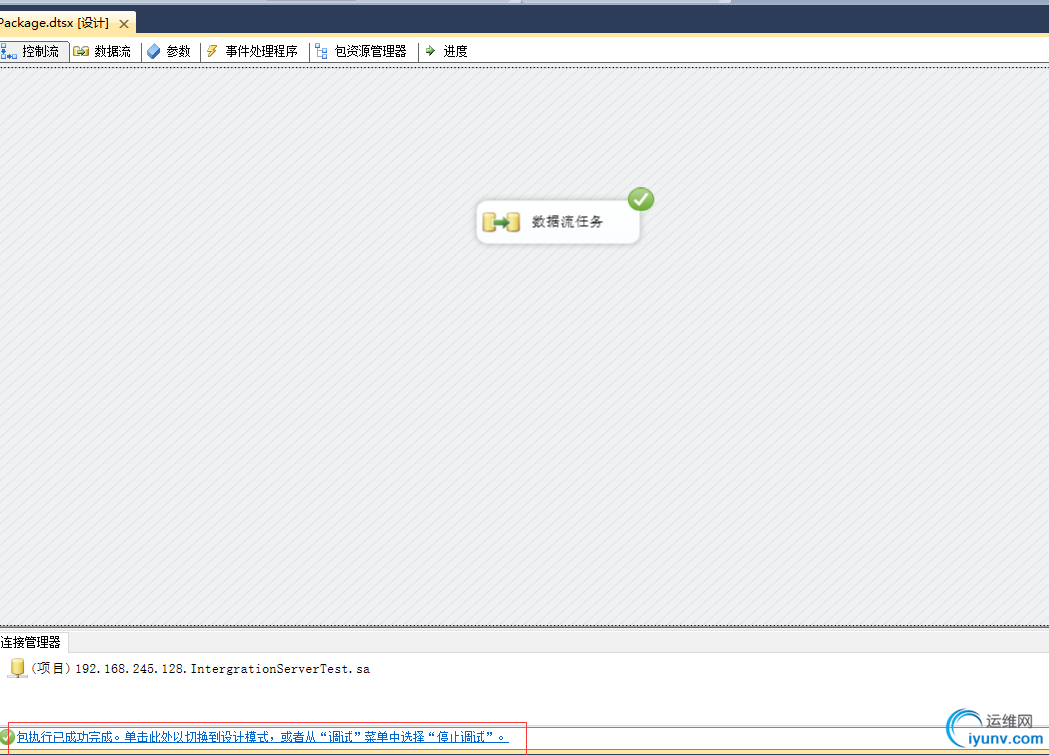
Task: Open the 包资源管理器 tab
Action: (x=362, y=51)
